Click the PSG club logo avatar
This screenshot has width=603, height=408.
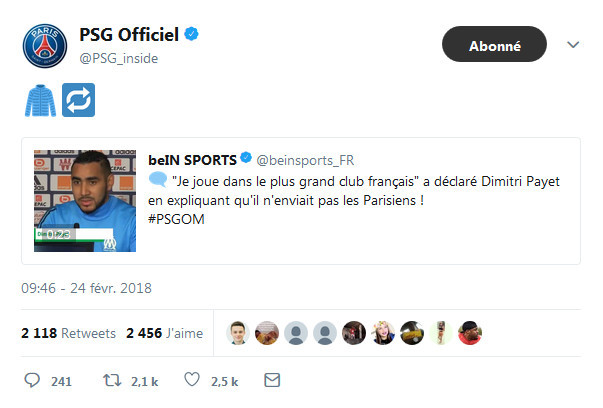pos(43,44)
